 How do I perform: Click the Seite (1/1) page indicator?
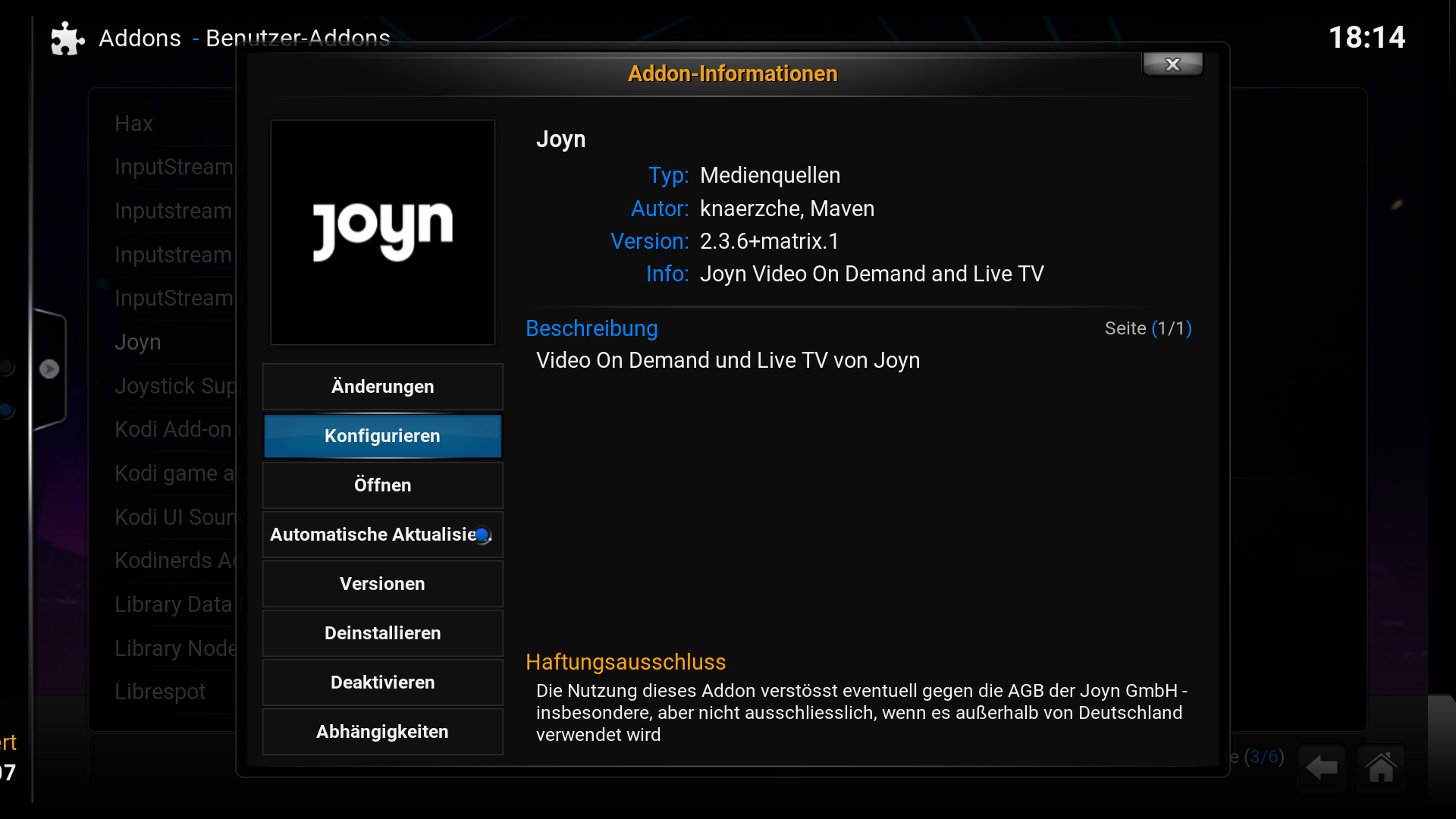pos(1148,328)
